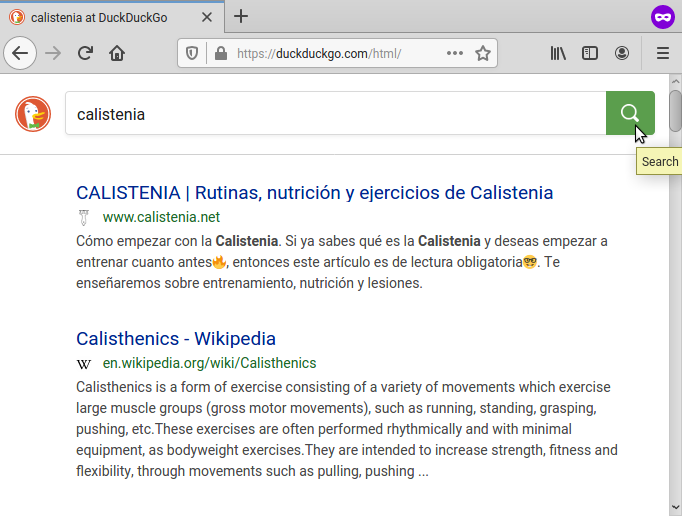Open the Firefox home page
The height and width of the screenshot is (516, 682).
pyautogui.click(x=117, y=54)
